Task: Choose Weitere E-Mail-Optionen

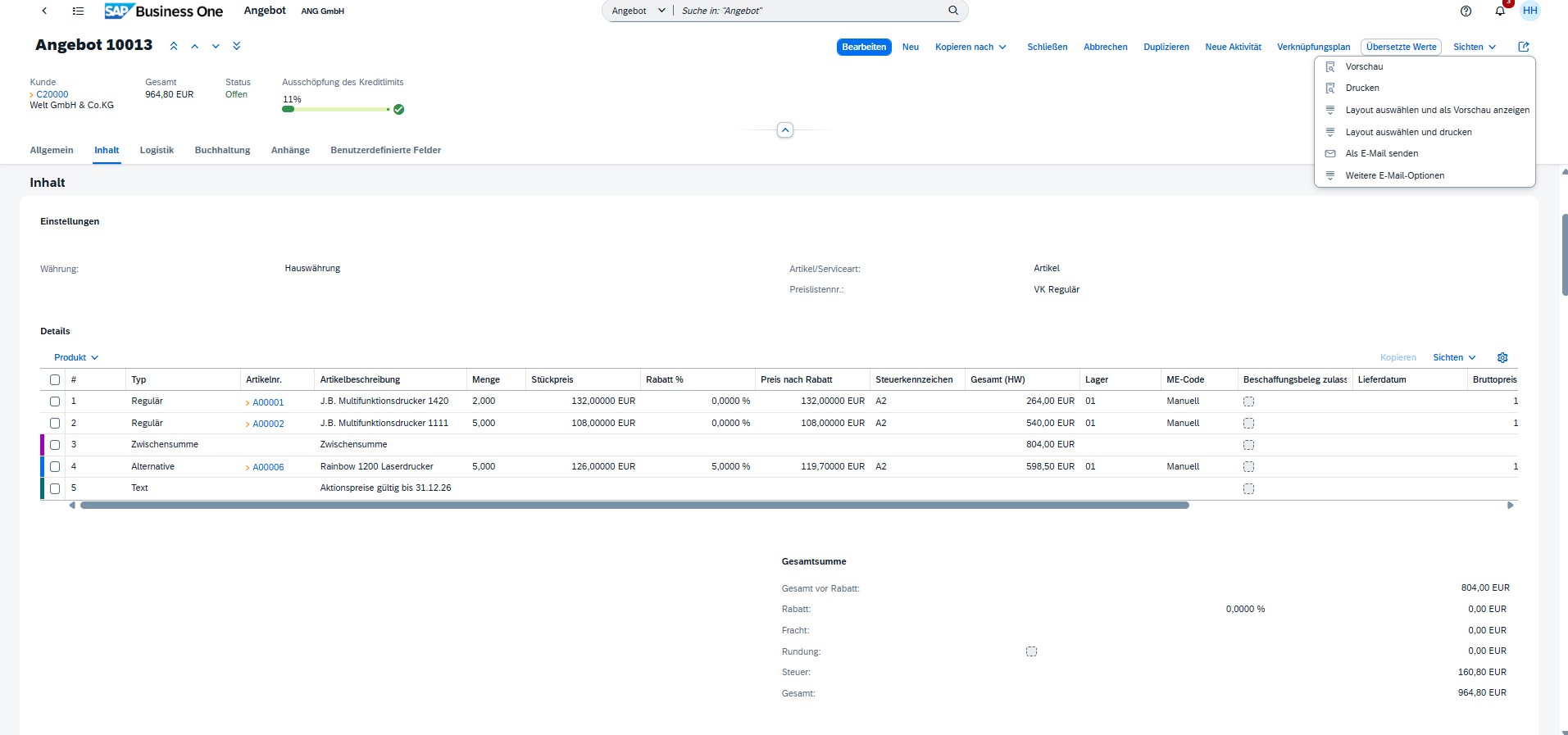Action: click(x=1425, y=175)
